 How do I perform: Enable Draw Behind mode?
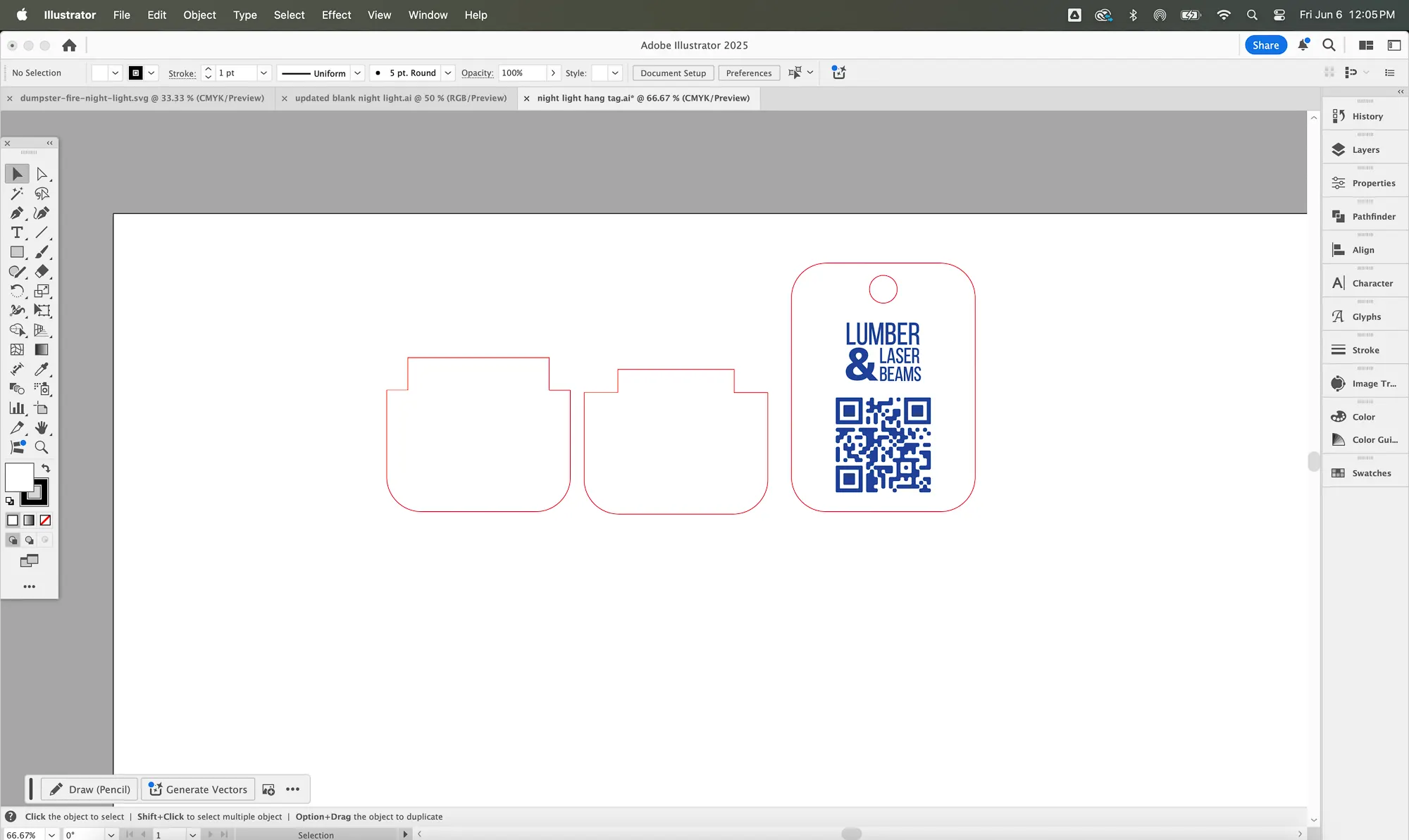pyautogui.click(x=29, y=540)
